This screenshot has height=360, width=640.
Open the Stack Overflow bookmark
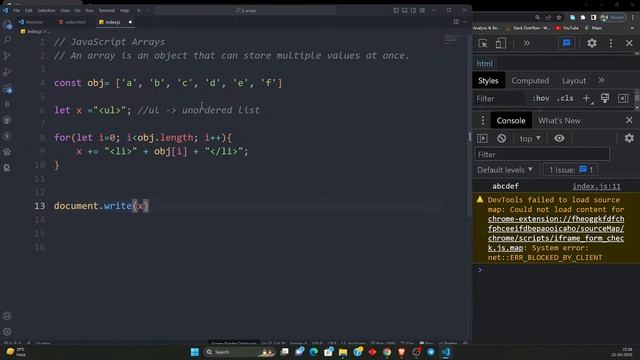click(527, 28)
